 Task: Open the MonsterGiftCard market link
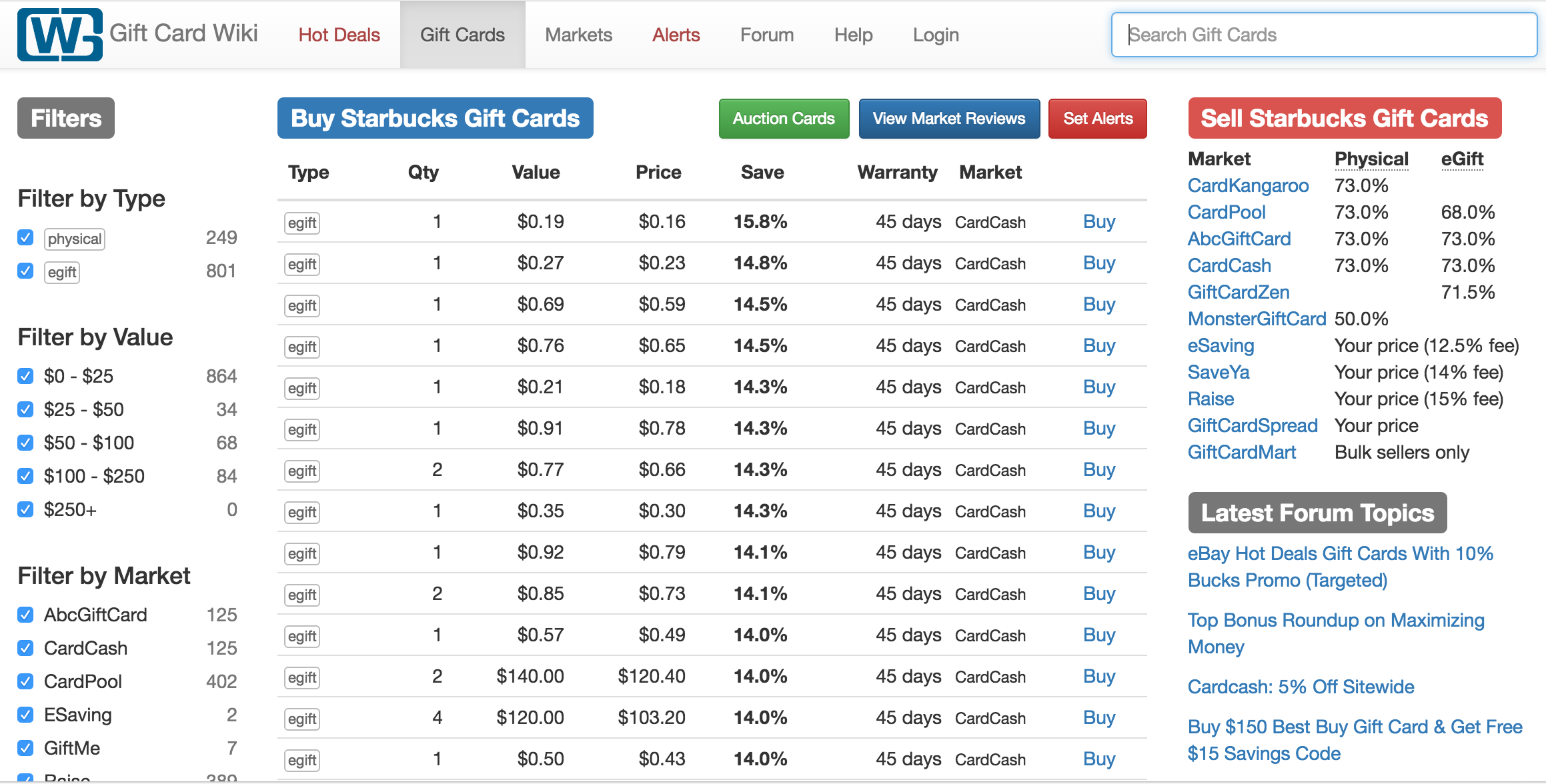(1257, 319)
